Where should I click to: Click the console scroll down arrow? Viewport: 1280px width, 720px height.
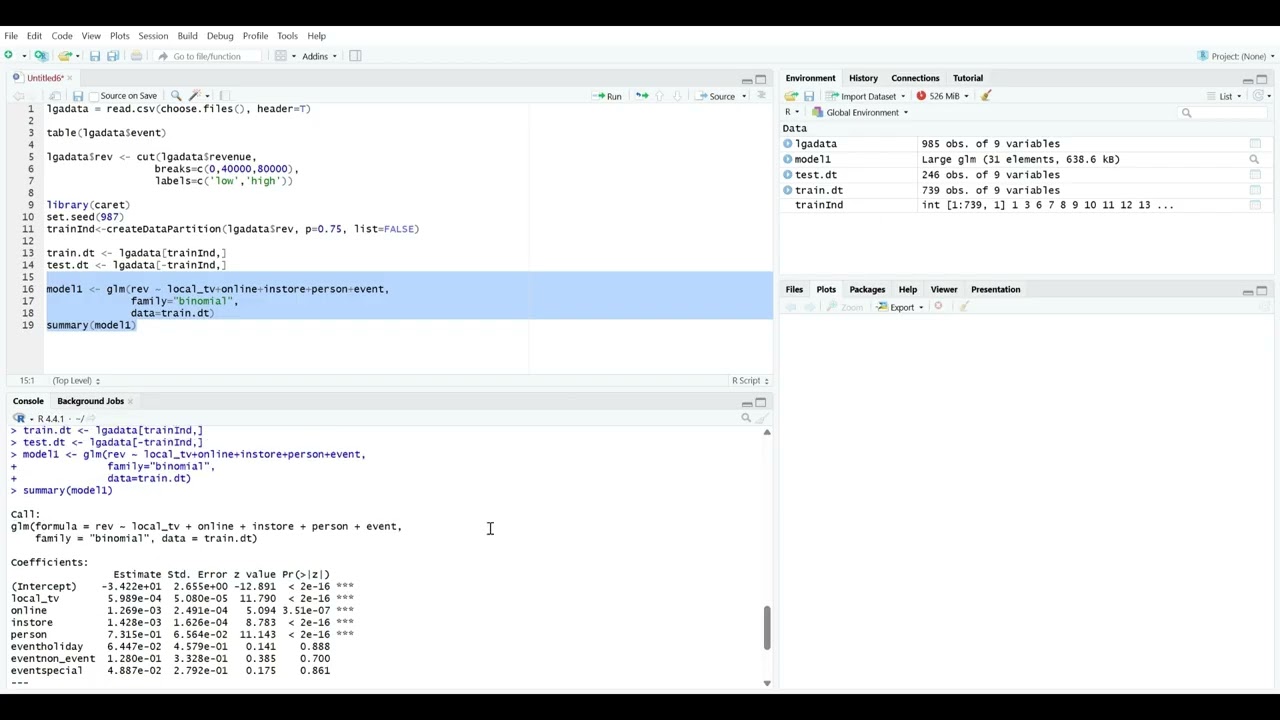pyautogui.click(x=767, y=683)
